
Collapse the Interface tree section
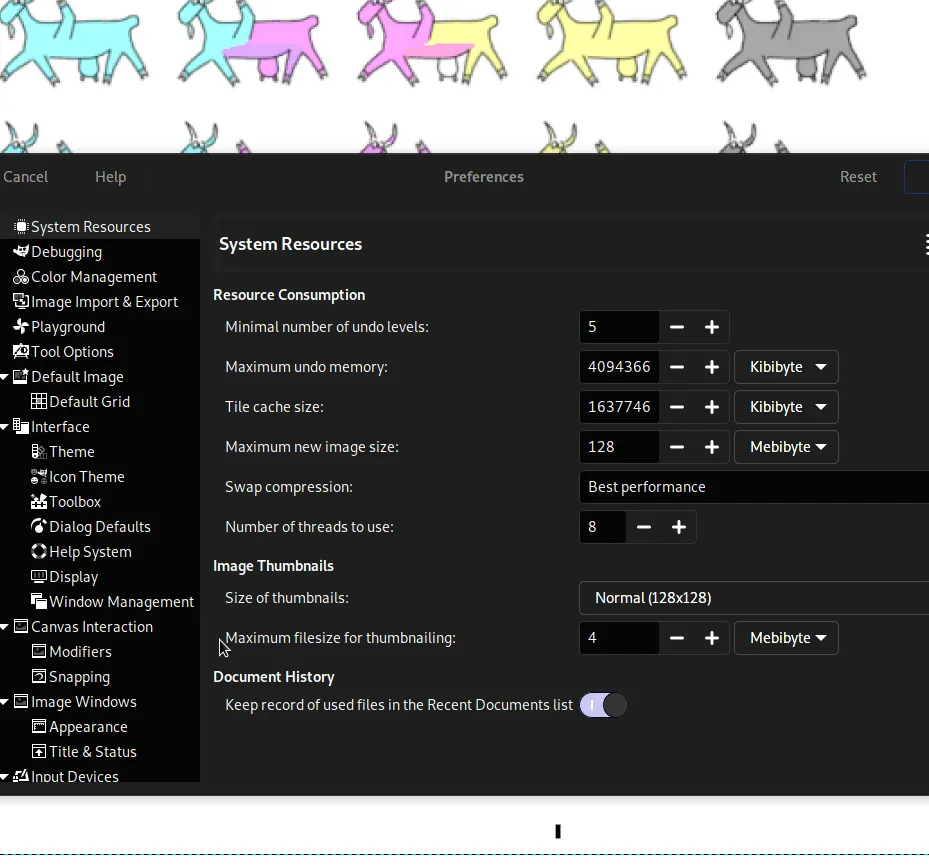(6, 427)
